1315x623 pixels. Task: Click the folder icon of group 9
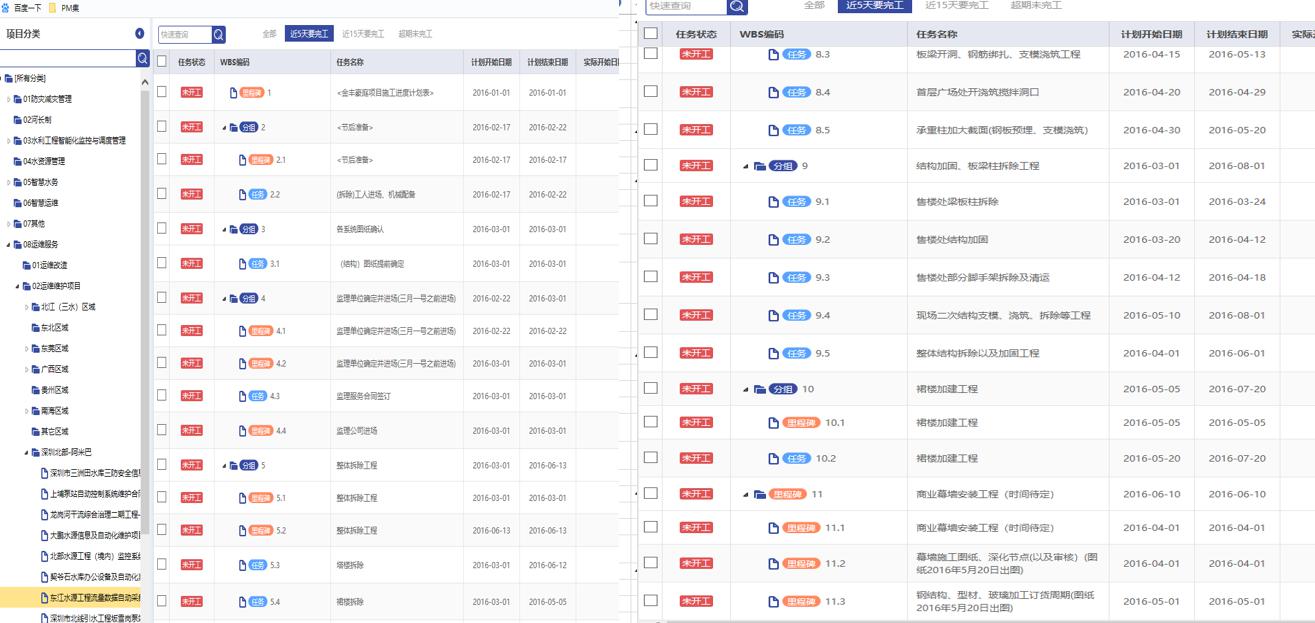pos(759,166)
